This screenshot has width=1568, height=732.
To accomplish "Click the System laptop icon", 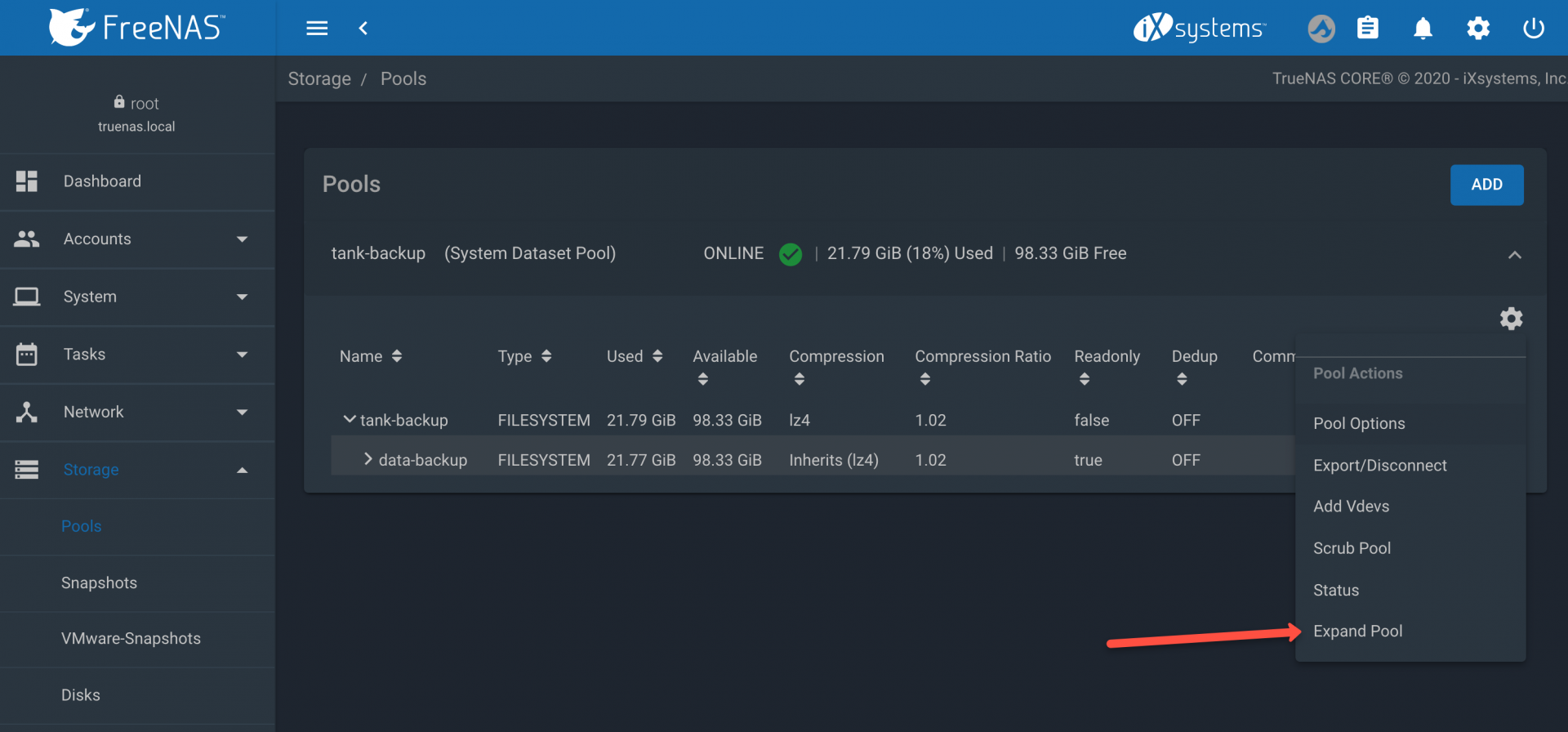I will click(x=27, y=297).
